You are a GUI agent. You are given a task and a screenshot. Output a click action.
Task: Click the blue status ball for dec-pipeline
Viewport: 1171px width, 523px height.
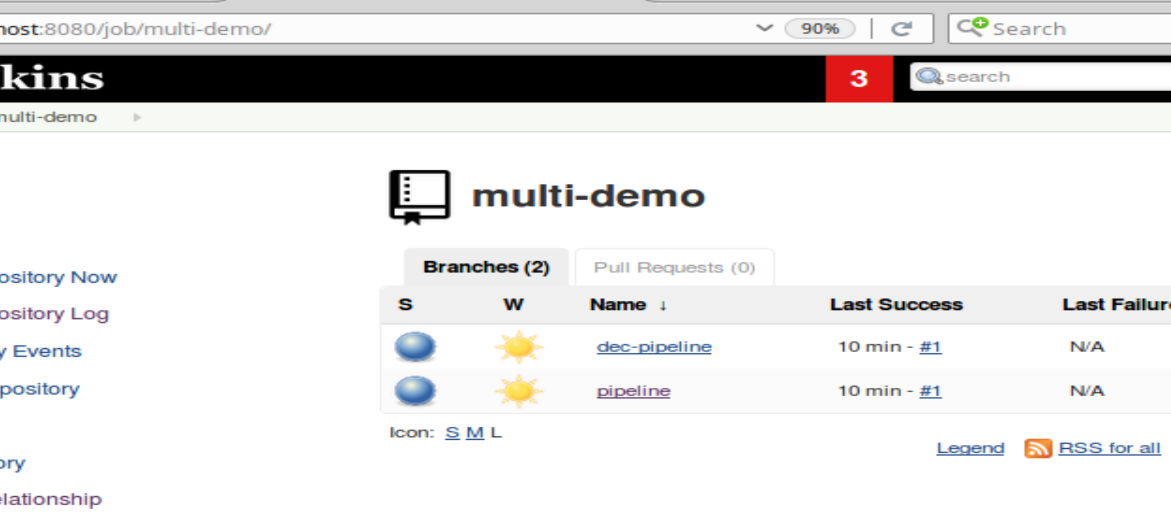(415, 347)
